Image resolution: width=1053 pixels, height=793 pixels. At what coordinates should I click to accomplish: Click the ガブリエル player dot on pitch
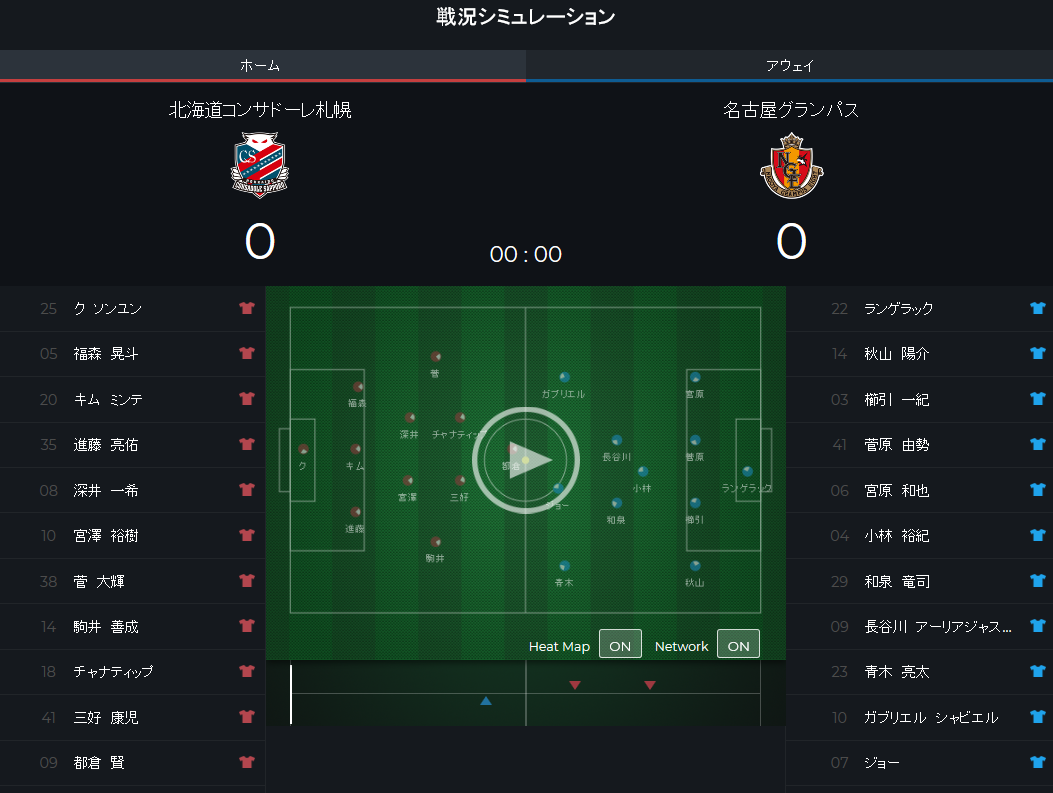(564, 377)
